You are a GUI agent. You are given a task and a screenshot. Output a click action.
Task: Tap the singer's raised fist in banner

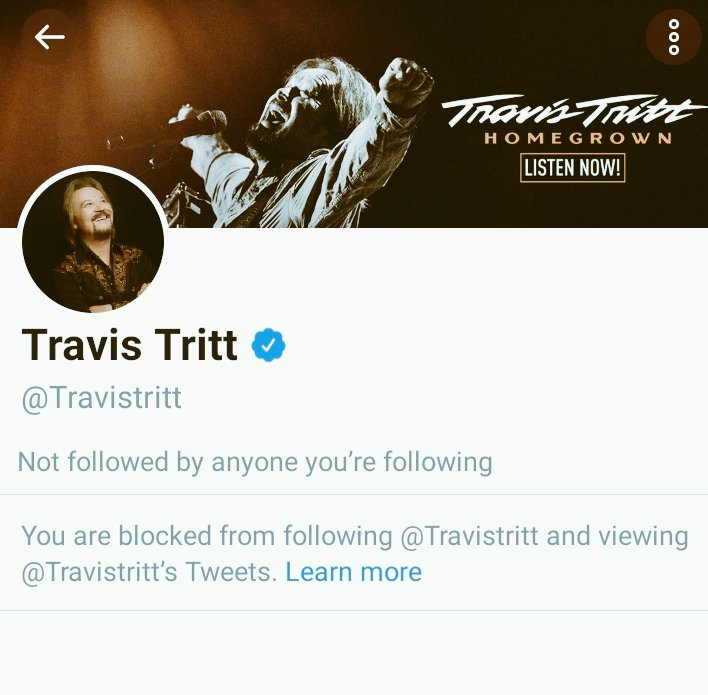tap(404, 81)
